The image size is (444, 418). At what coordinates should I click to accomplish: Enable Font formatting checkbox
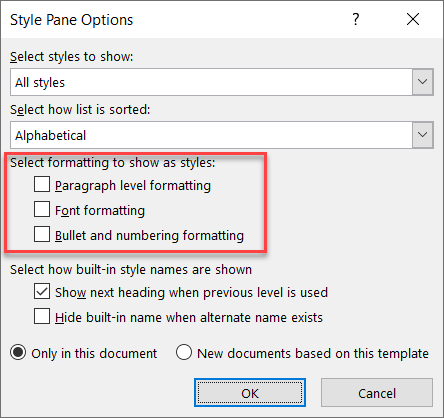pos(42,209)
